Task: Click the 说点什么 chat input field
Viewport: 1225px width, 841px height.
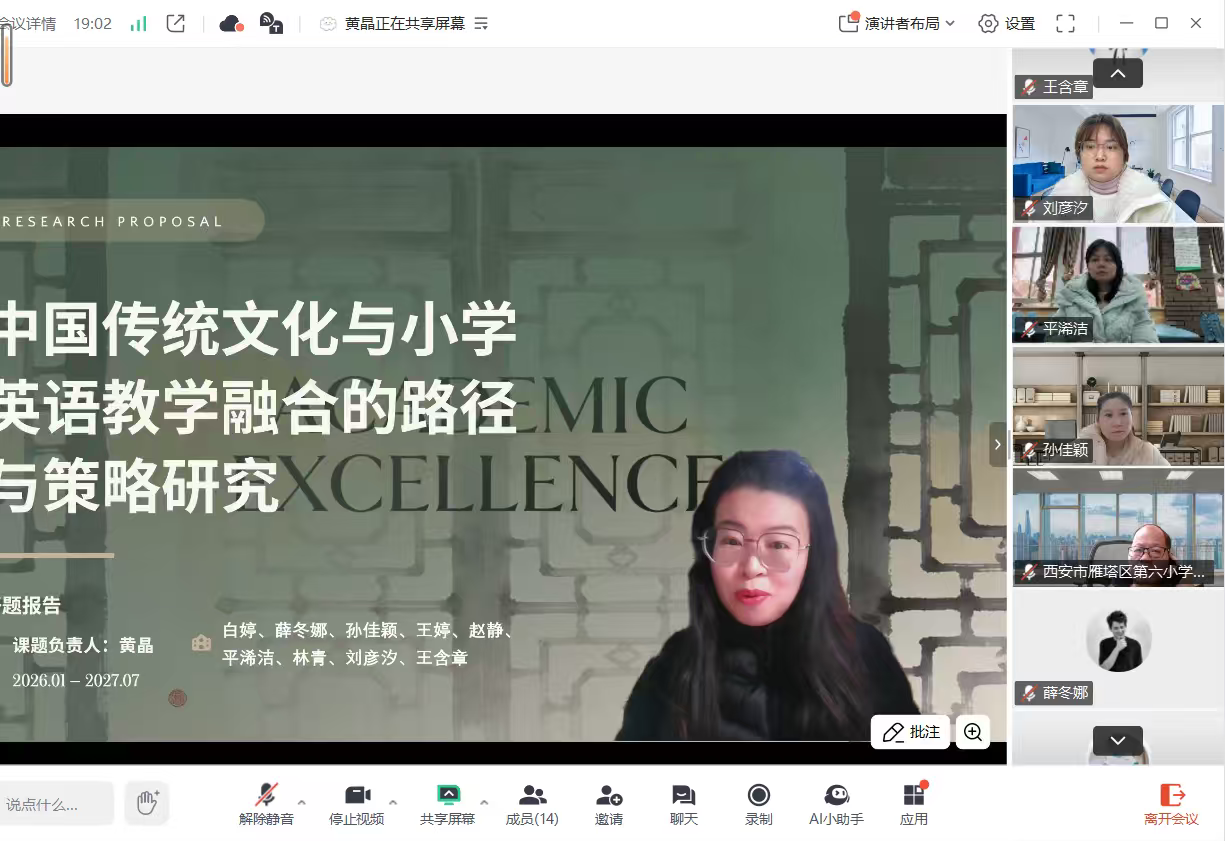Action: click(x=55, y=804)
